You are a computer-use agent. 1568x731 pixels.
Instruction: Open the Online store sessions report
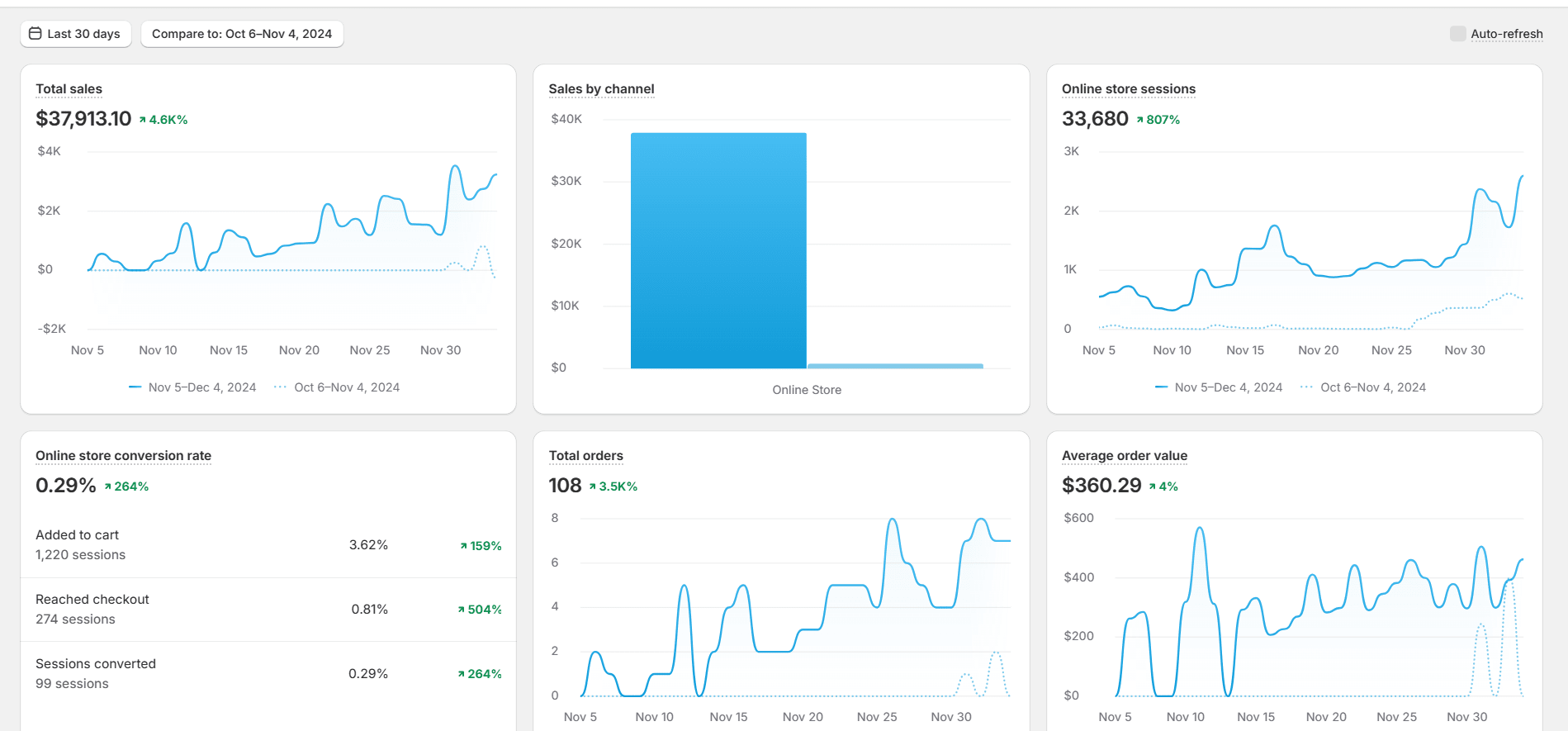click(1128, 89)
